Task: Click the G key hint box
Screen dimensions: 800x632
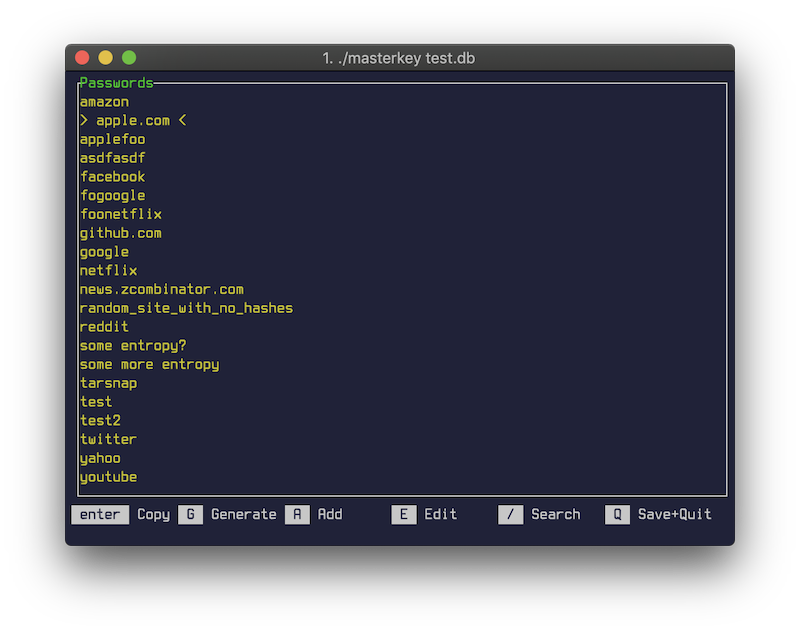Action: [x=190, y=514]
